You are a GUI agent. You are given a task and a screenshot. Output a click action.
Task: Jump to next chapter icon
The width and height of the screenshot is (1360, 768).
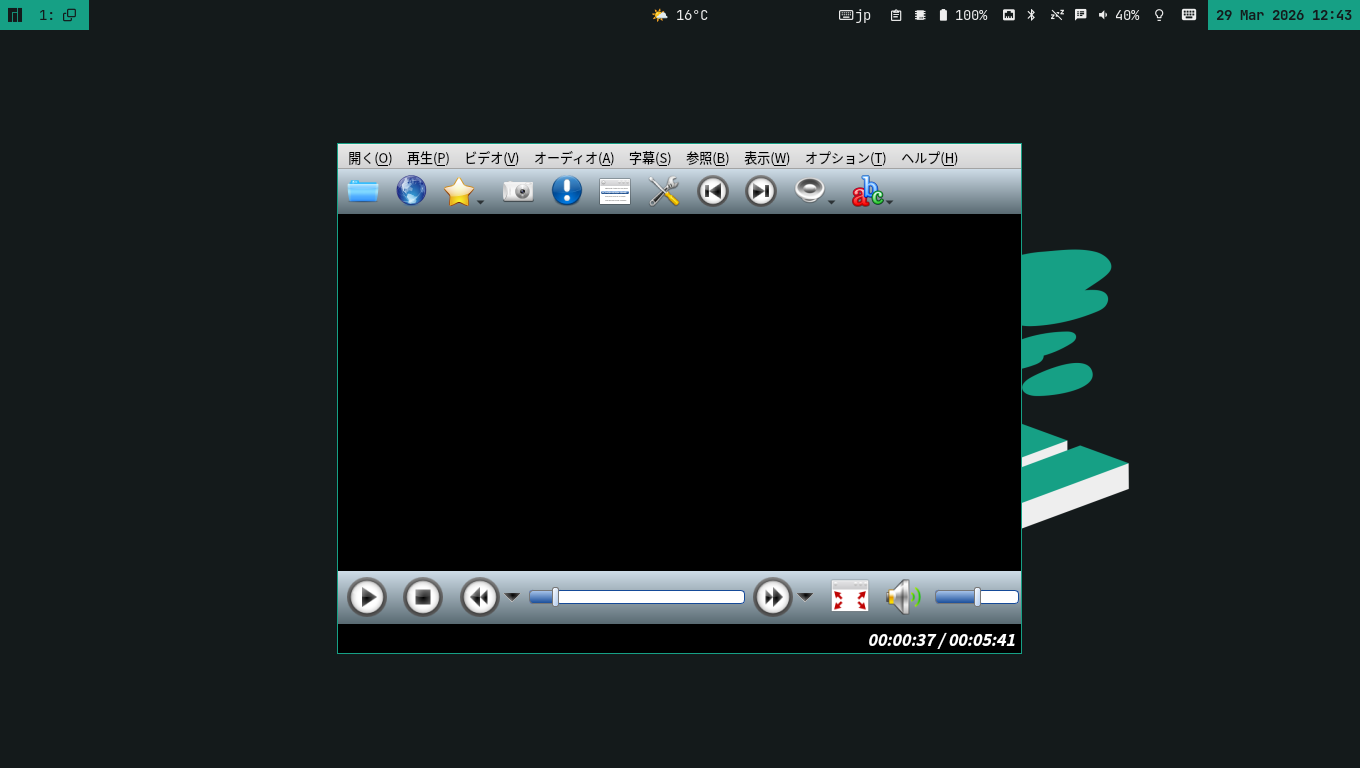[x=760, y=191]
